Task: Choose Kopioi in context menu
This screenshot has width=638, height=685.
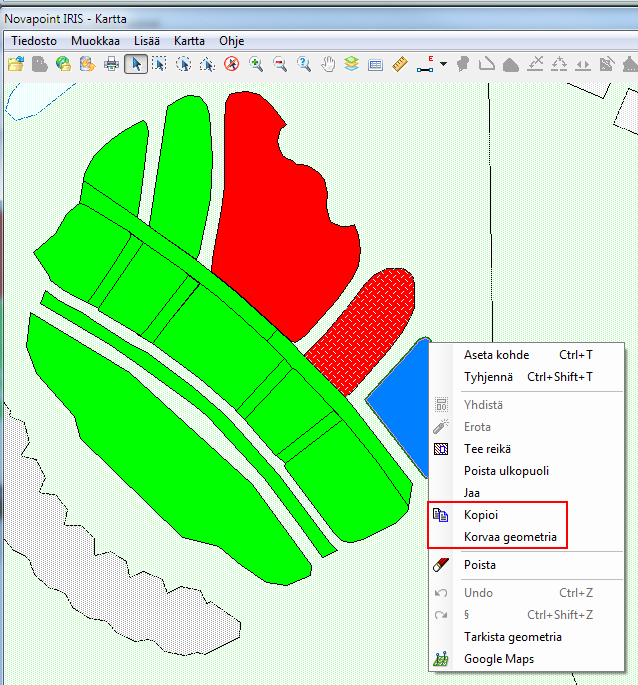Action: click(527, 515)
